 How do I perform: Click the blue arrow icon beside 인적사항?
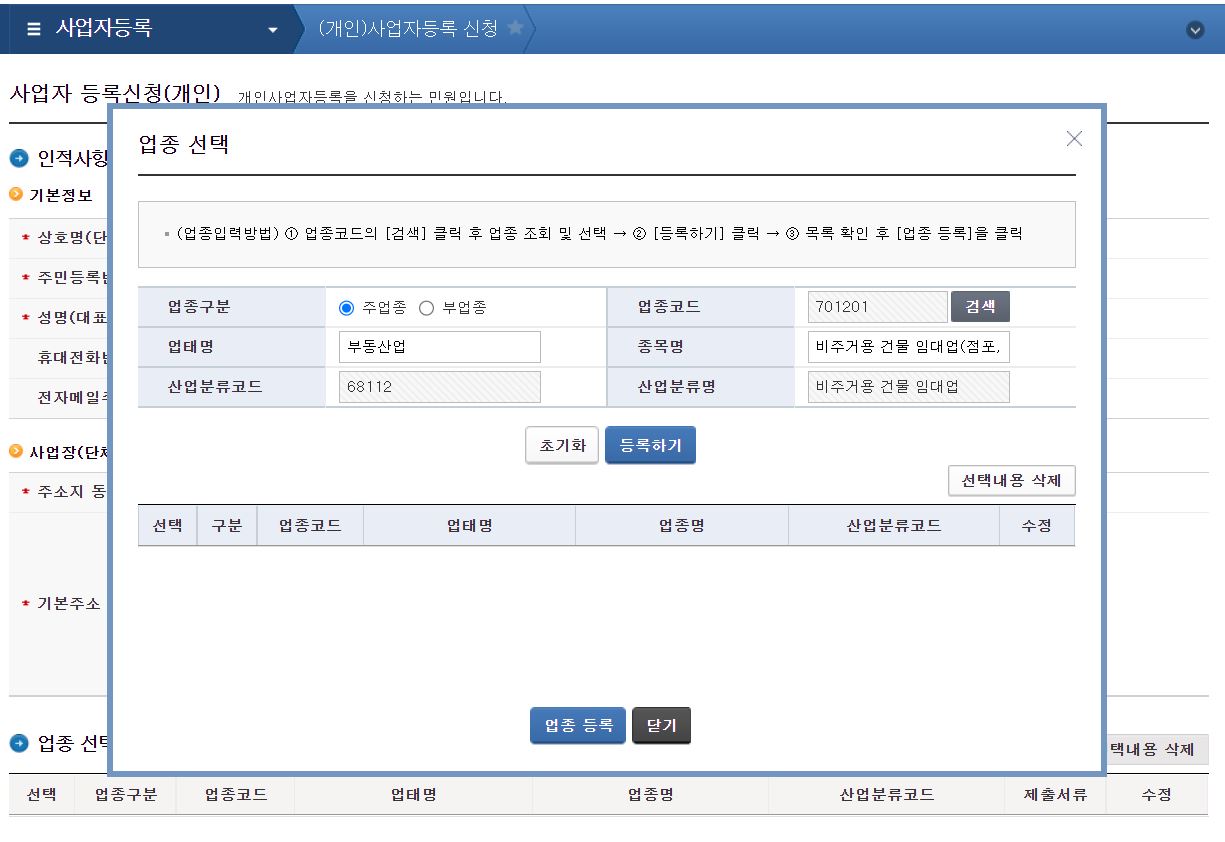pyautogui.click(x=19, y=158)
